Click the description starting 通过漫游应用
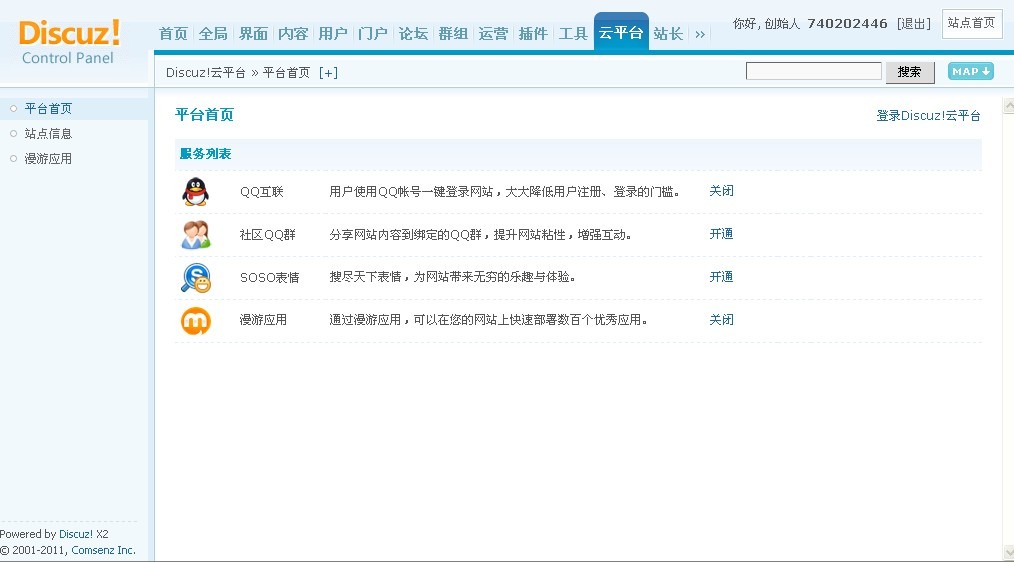Viewport: 1014px width, 562px height. [489, 319]
